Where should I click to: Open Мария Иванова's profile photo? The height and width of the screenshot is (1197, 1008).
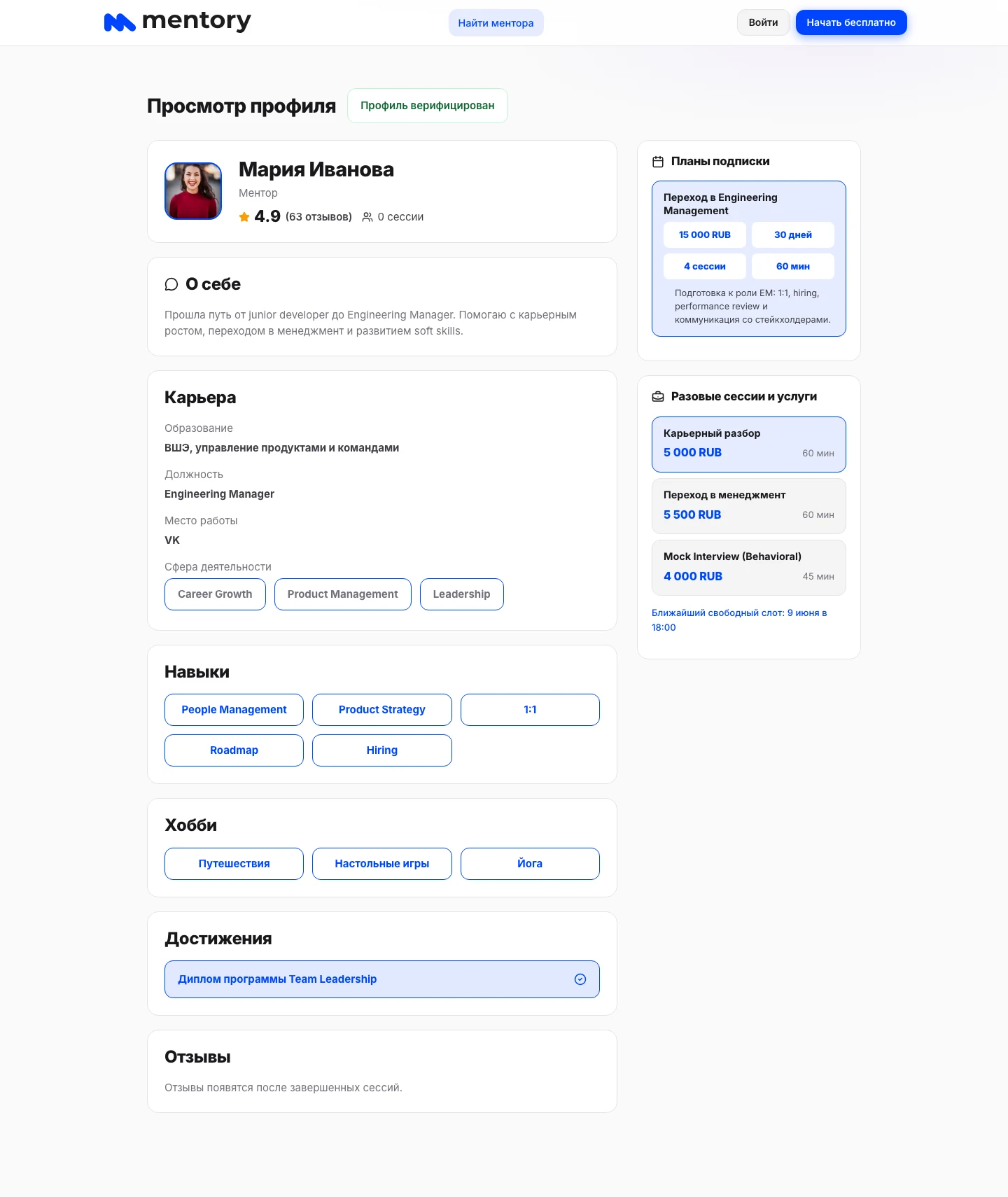click(193, 191)
